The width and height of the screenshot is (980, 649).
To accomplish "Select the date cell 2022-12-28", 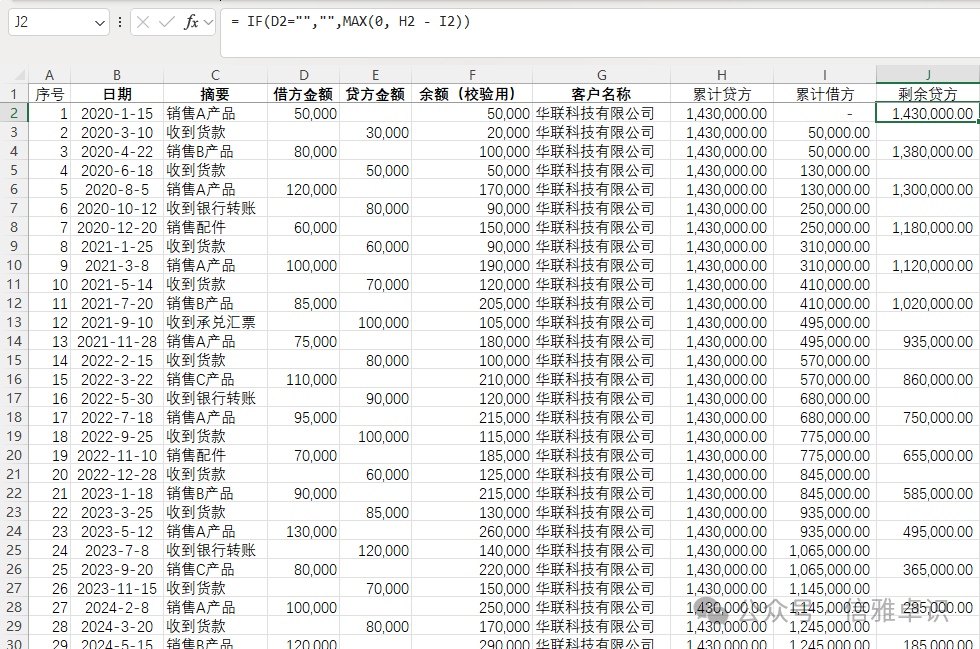I will tap(117, 474).
